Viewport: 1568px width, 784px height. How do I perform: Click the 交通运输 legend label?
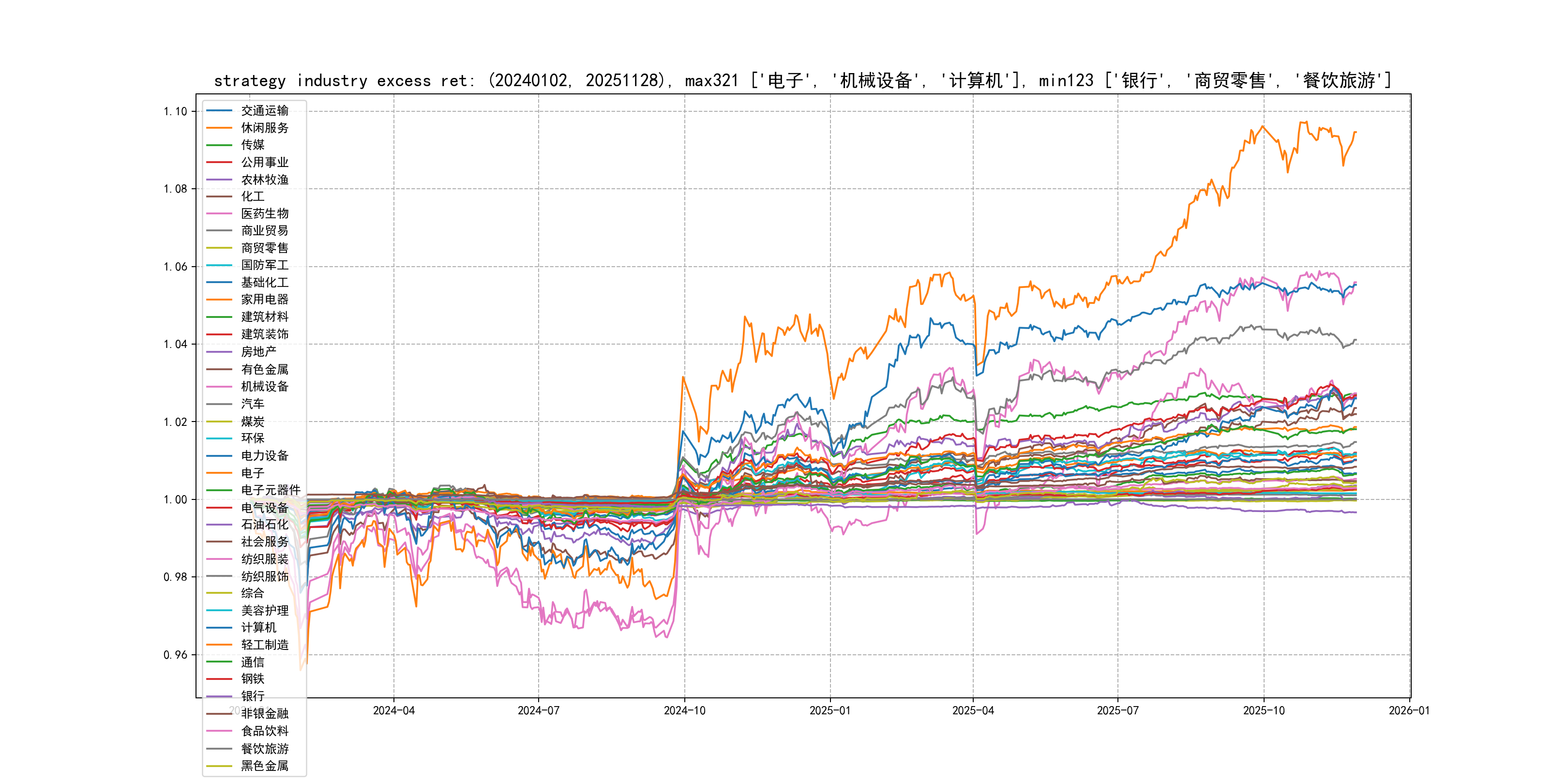264,111
